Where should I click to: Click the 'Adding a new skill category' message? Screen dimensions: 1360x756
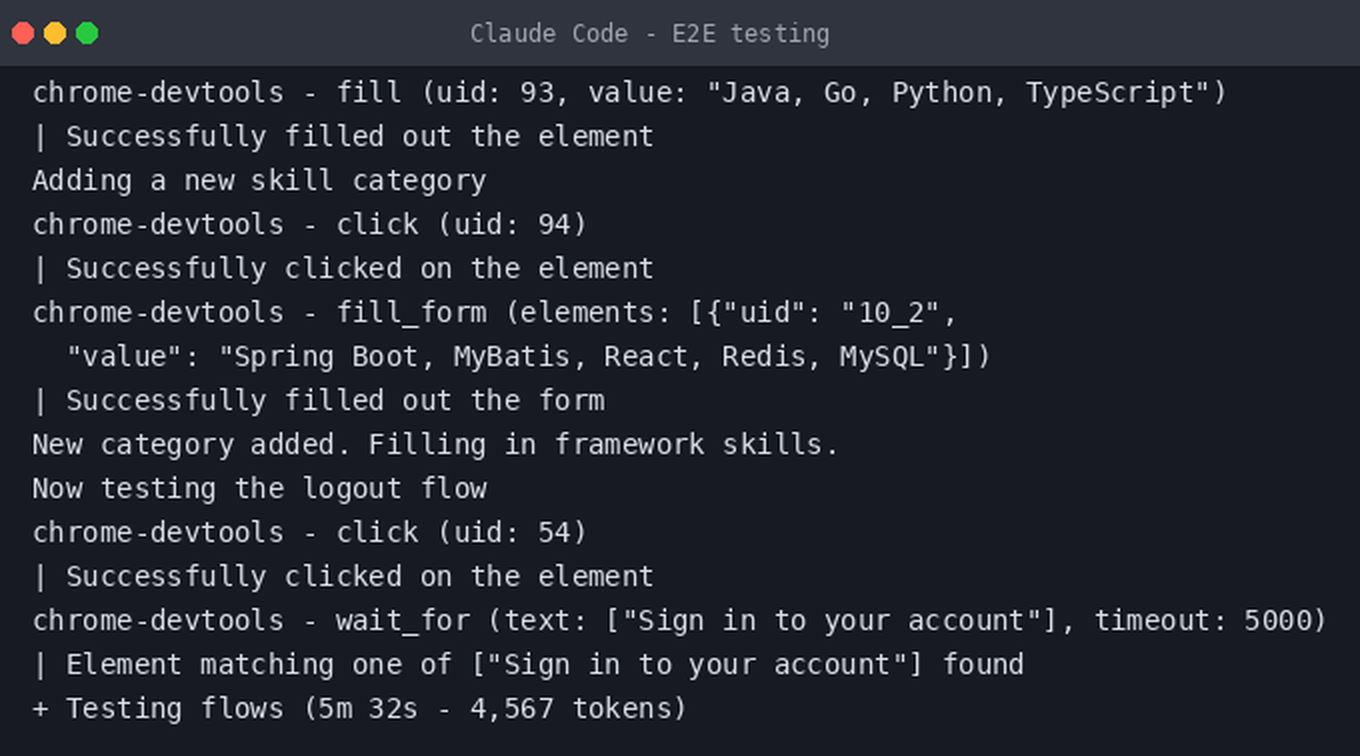(259, 181)
